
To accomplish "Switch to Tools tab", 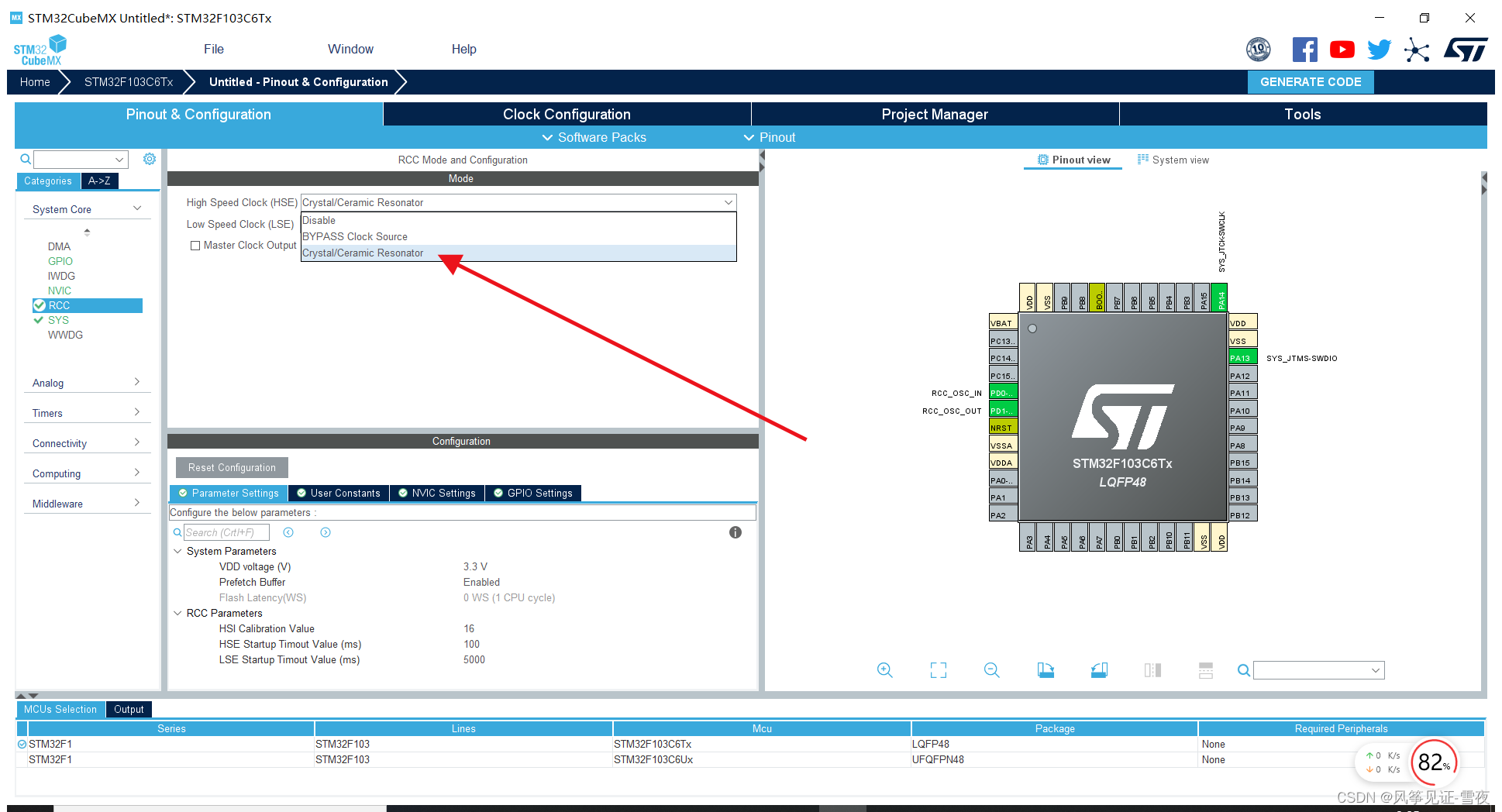I will pos(1303,114).
